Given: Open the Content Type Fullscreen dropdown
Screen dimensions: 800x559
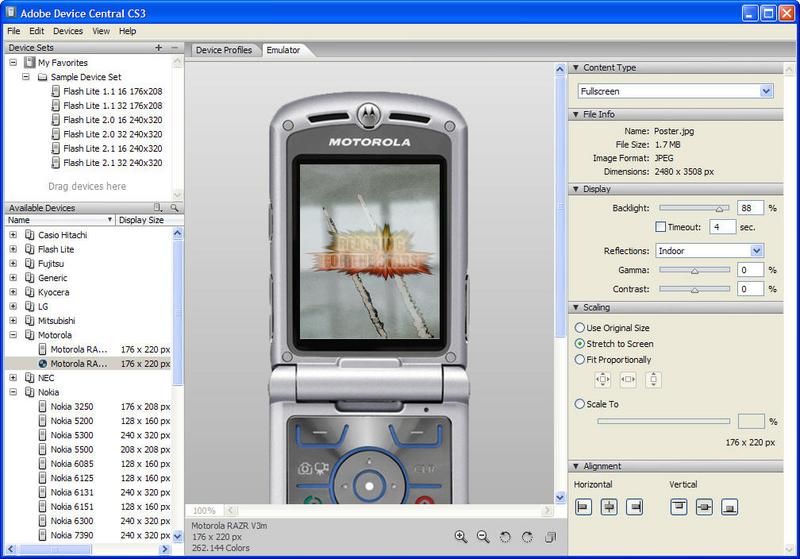Looking at the screenshot, I should tap(766, 91).
